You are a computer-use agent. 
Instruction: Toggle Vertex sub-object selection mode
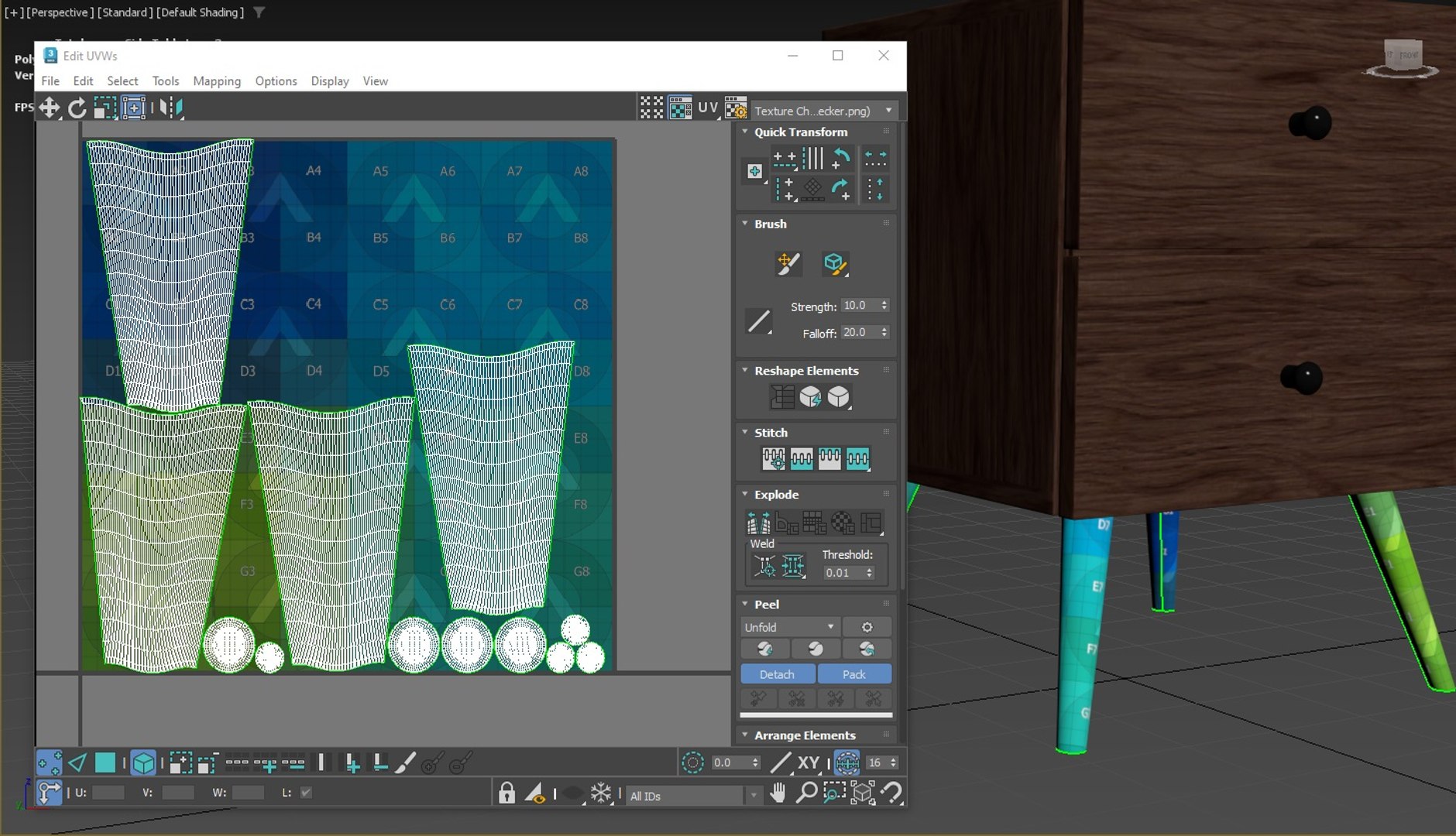(x=49, y=763)
